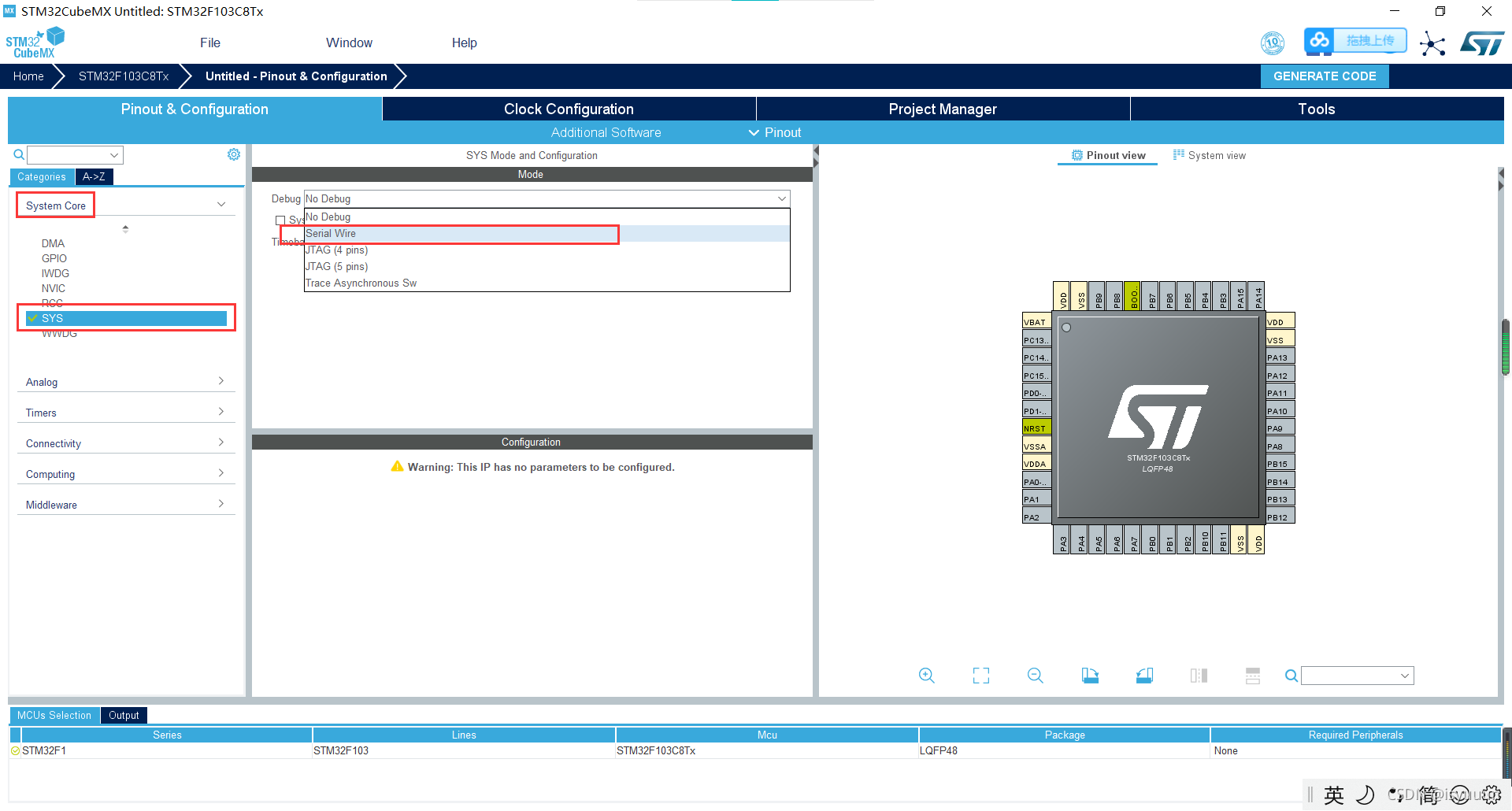Image resolution: width=1512 pixels, height=811 pixels.
Task: Collapse the System Core category
Action: coord(221,205)
